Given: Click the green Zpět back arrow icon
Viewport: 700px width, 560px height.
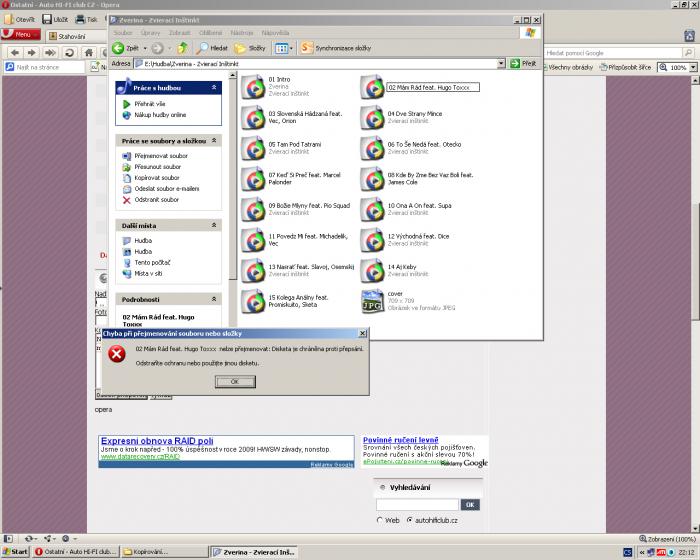Looking at the screenshot, I should click(x=118, y=47).
